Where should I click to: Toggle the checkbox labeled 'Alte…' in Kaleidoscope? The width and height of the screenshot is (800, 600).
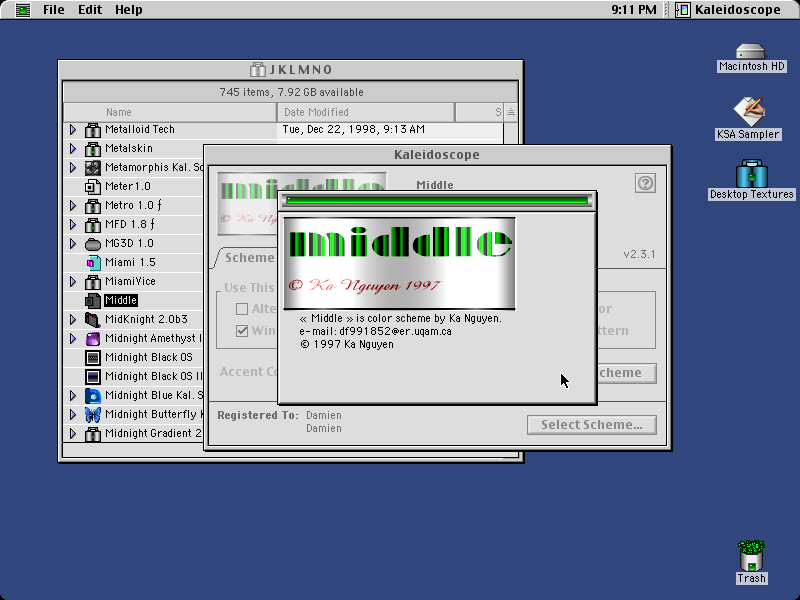pos(242,309)
